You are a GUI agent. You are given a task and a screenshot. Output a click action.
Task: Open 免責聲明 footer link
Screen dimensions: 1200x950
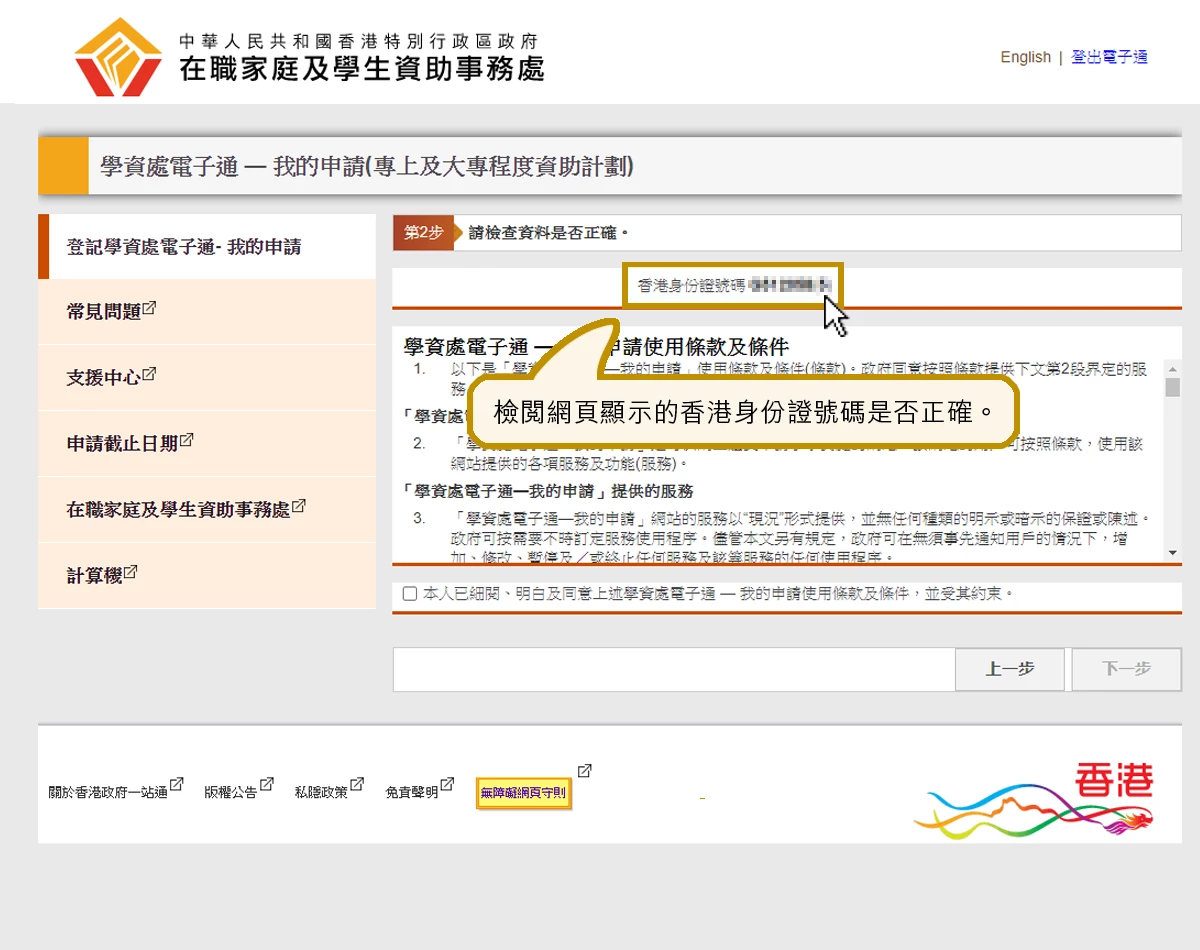(x=412, y=793)
